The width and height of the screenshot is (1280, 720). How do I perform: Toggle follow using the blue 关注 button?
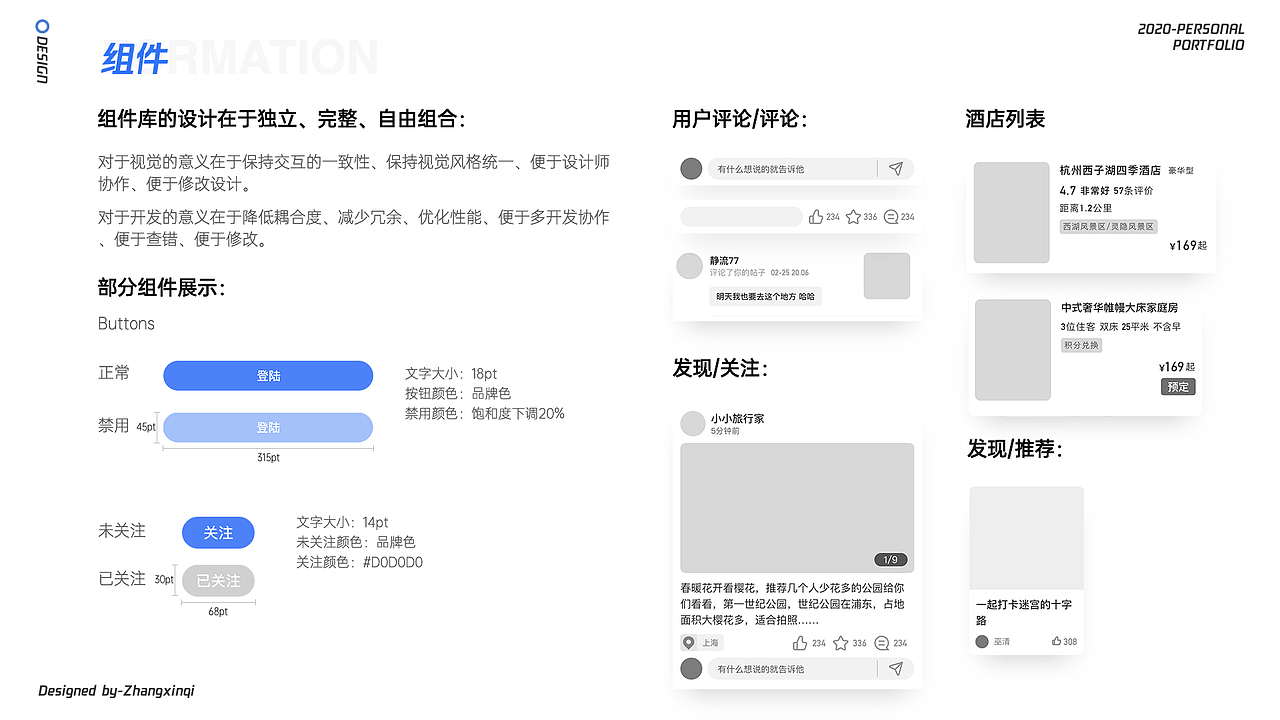[218, 532]
